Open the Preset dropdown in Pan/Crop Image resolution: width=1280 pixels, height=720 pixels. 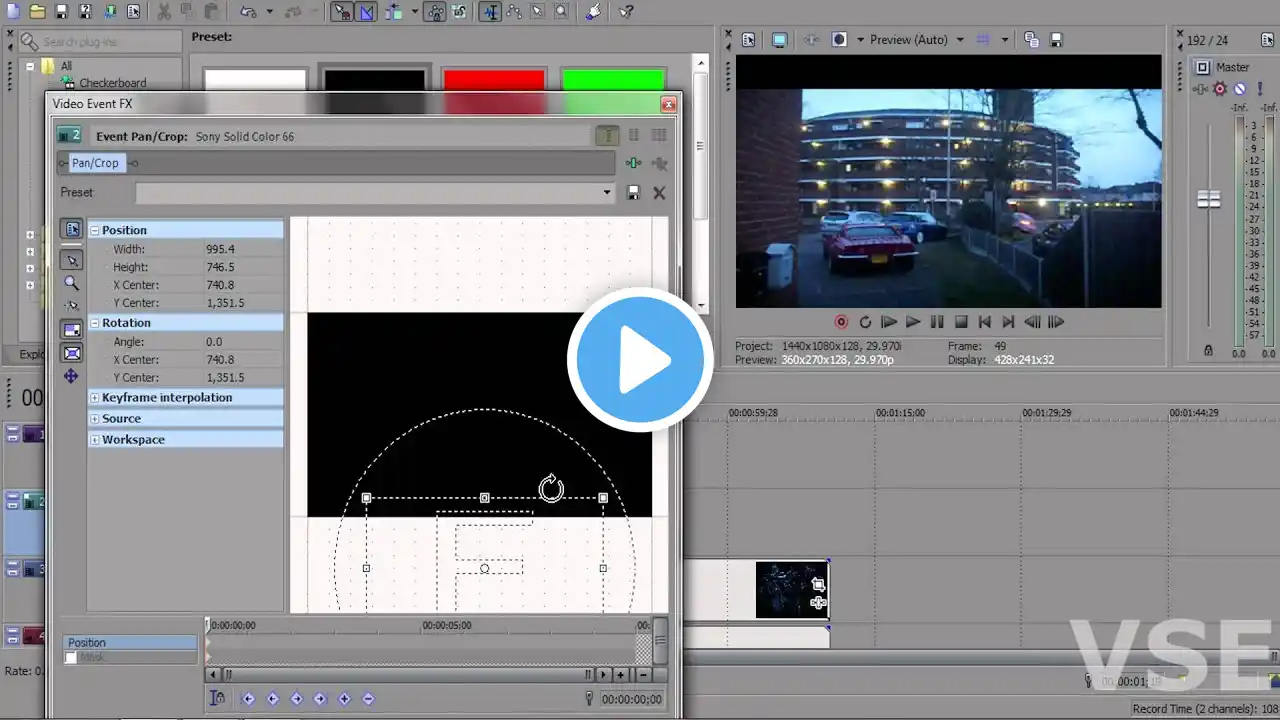point(607,193)
